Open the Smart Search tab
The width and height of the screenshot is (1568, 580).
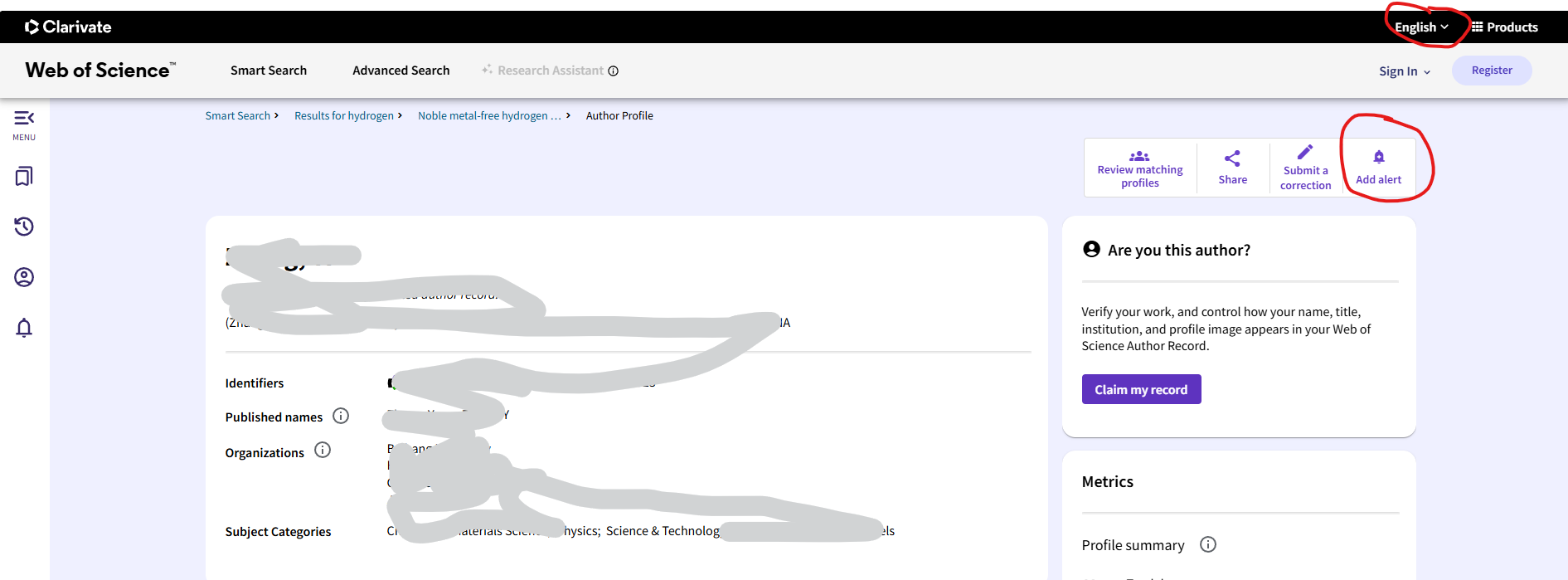point(269,71)
